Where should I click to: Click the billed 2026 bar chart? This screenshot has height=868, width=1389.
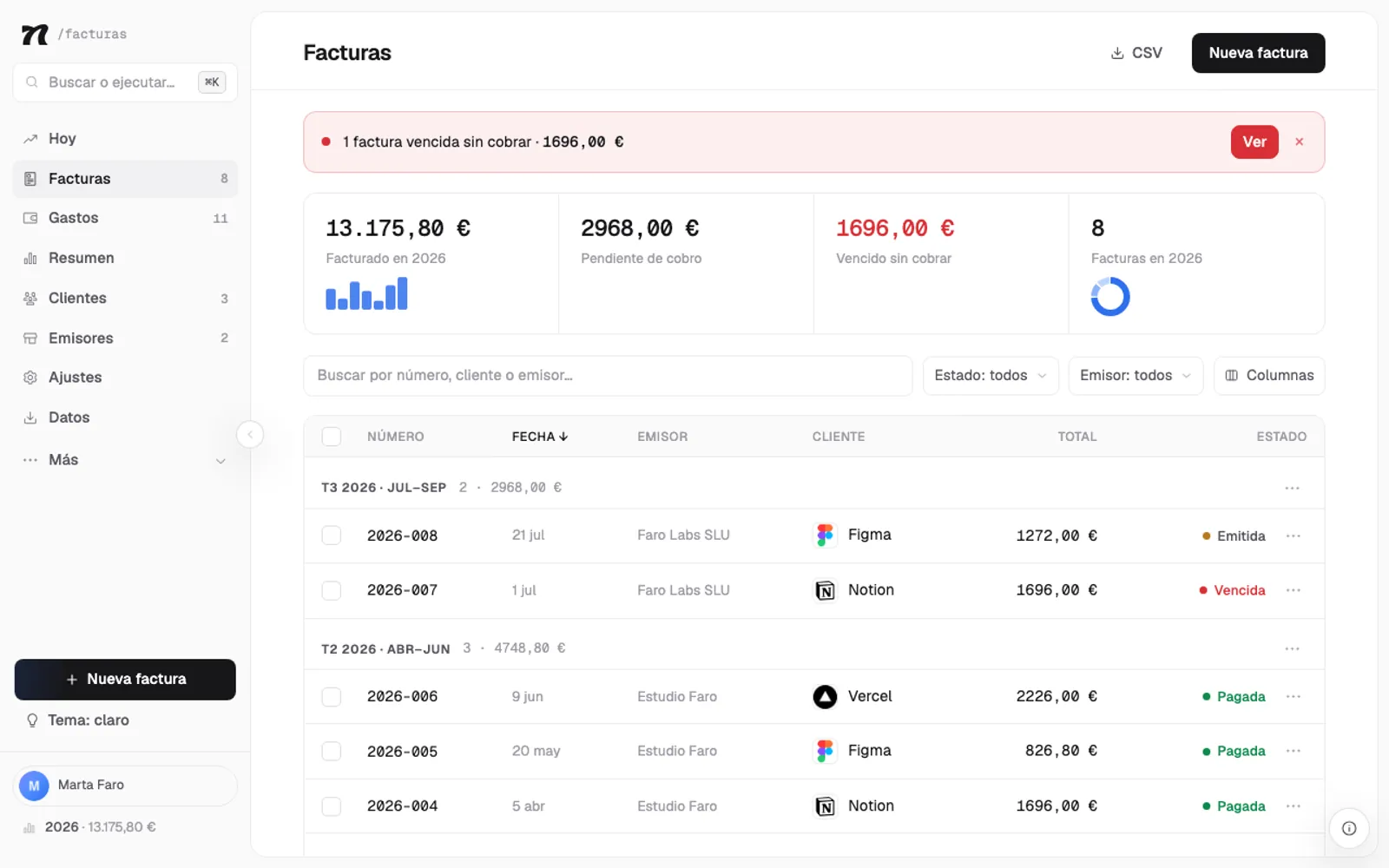366,293
